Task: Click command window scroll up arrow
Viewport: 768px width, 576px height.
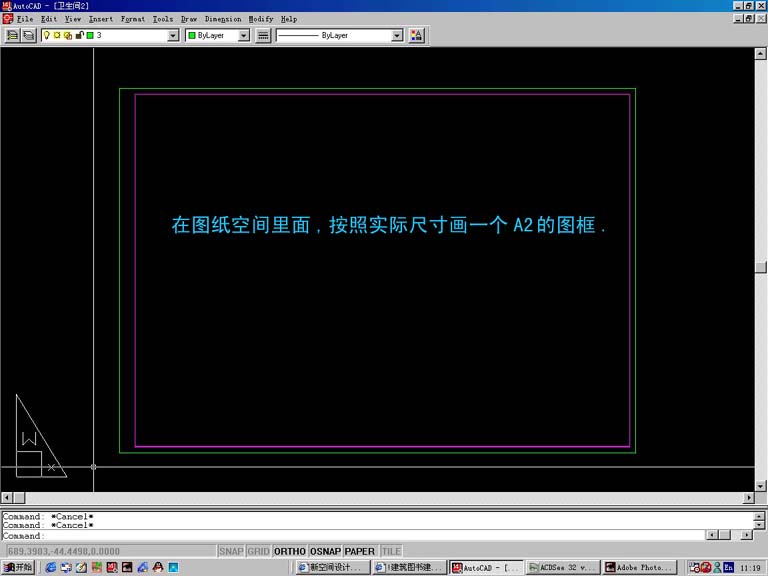Action: pyautogui.click(x=759, y=516)
